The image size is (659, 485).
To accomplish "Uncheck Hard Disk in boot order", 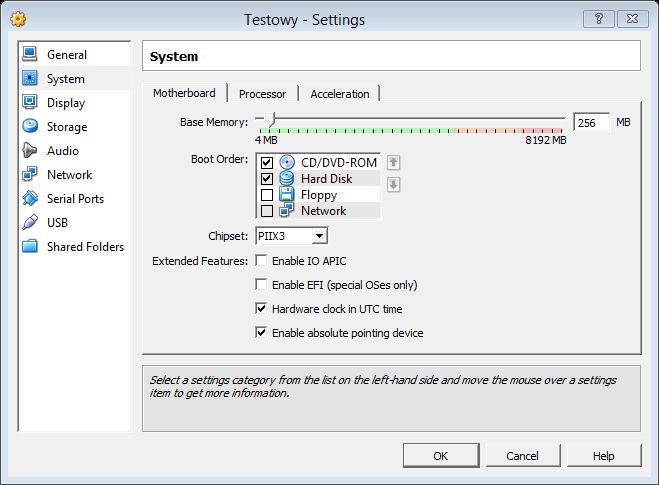I will tap(267, 179).
